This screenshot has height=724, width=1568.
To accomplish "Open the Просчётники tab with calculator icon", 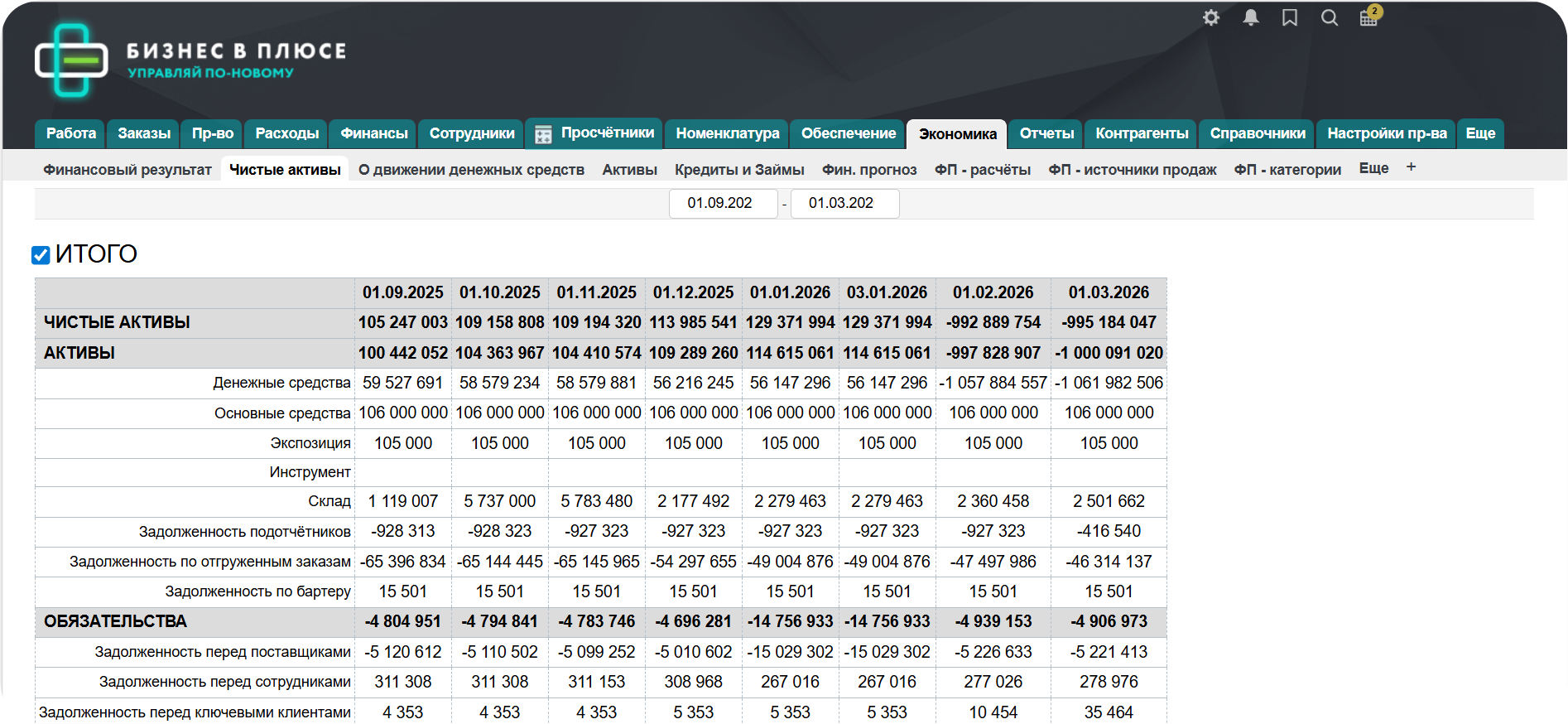I will click(x=594, y=133).
